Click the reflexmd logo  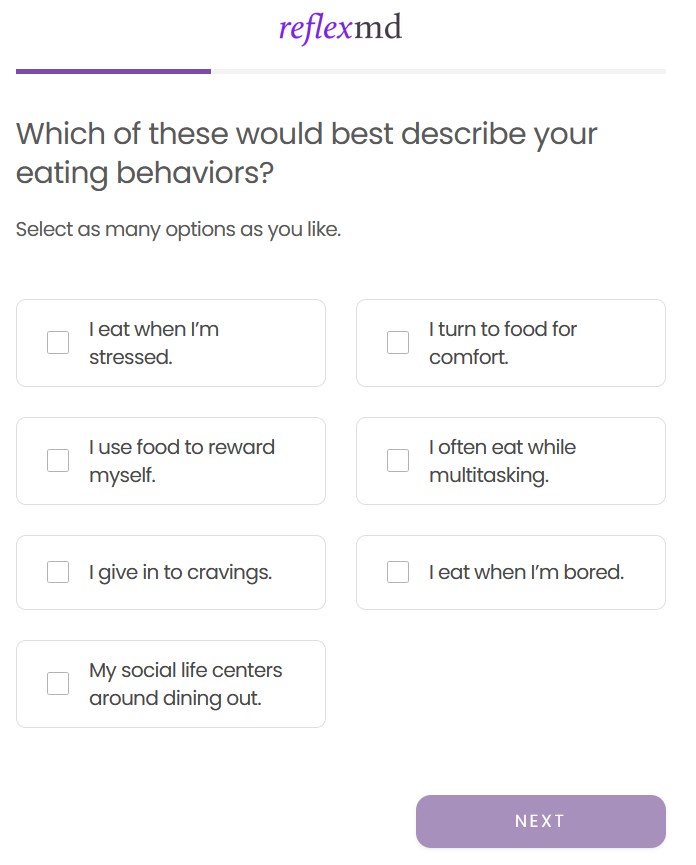pos(340,29)
